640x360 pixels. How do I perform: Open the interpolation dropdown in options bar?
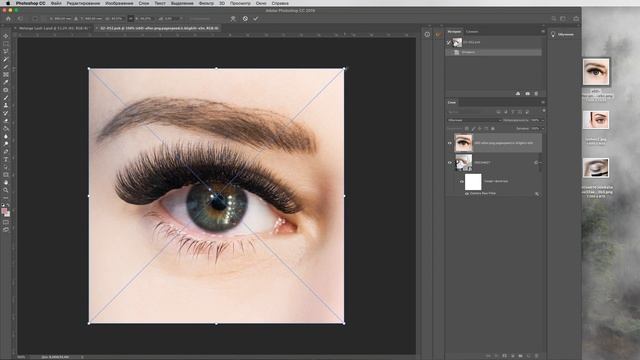[x=200, y=19]
